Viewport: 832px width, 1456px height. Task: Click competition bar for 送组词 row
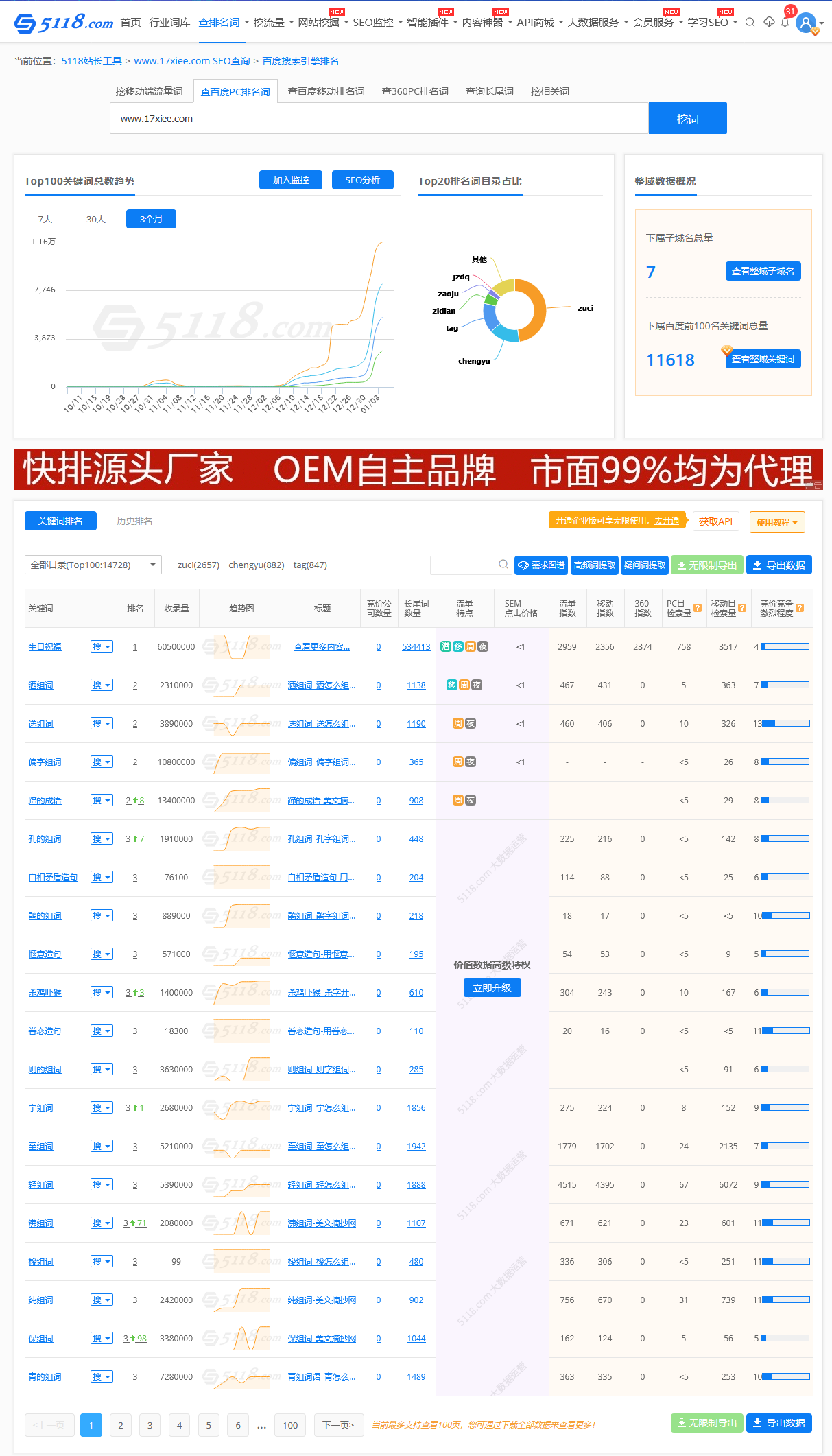point(785,723)
